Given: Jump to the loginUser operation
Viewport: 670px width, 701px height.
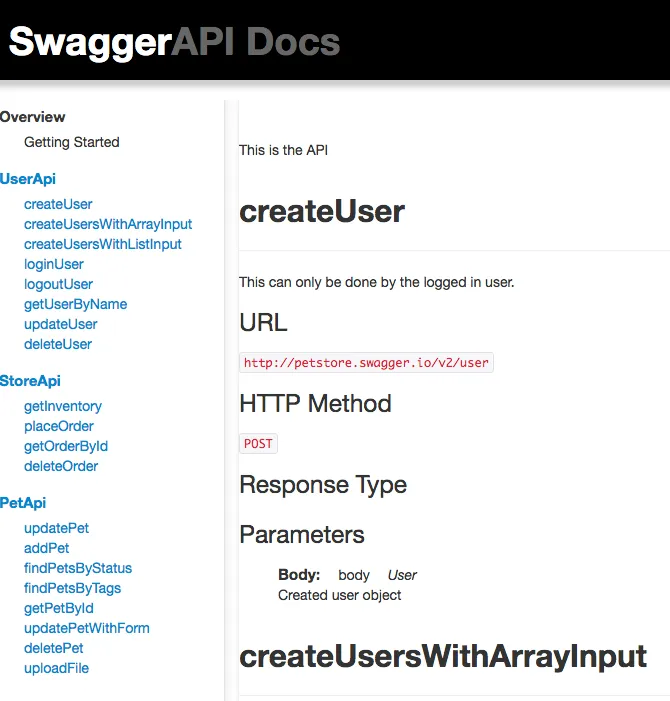Looking at the screenshot, I should click(54, 264).
